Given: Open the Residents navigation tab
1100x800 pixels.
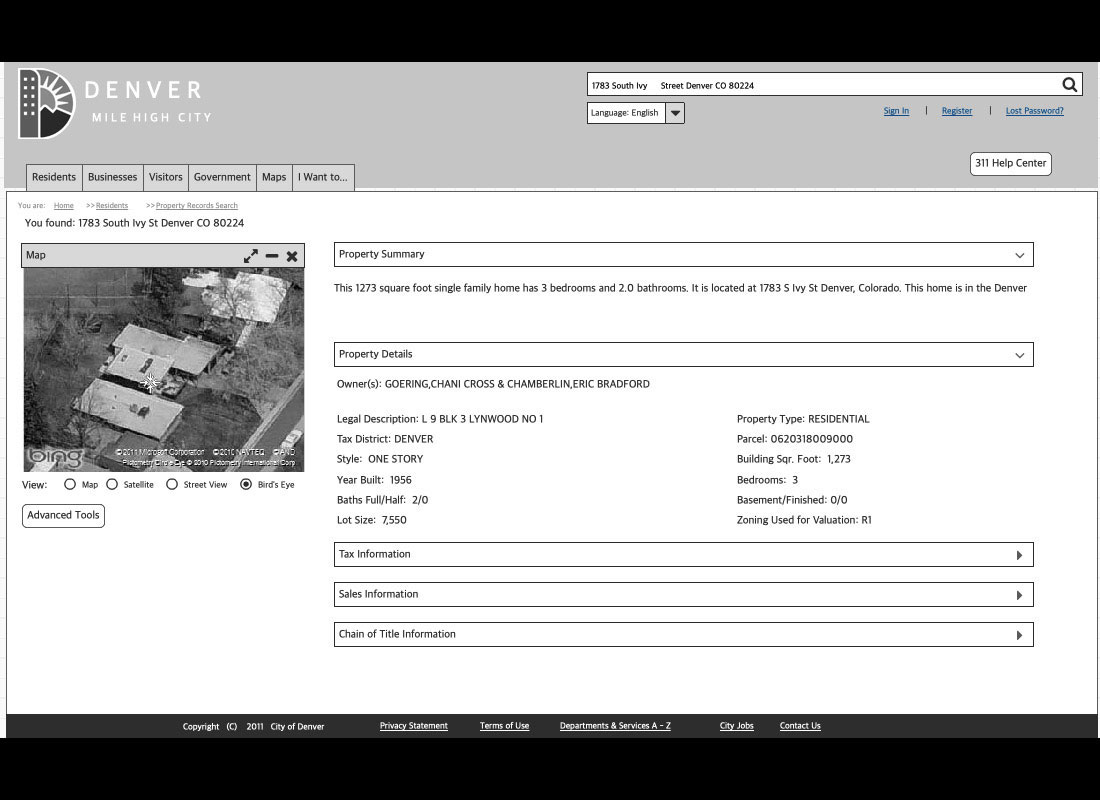Looking at the screenshot, I should (x=54, y=177).
